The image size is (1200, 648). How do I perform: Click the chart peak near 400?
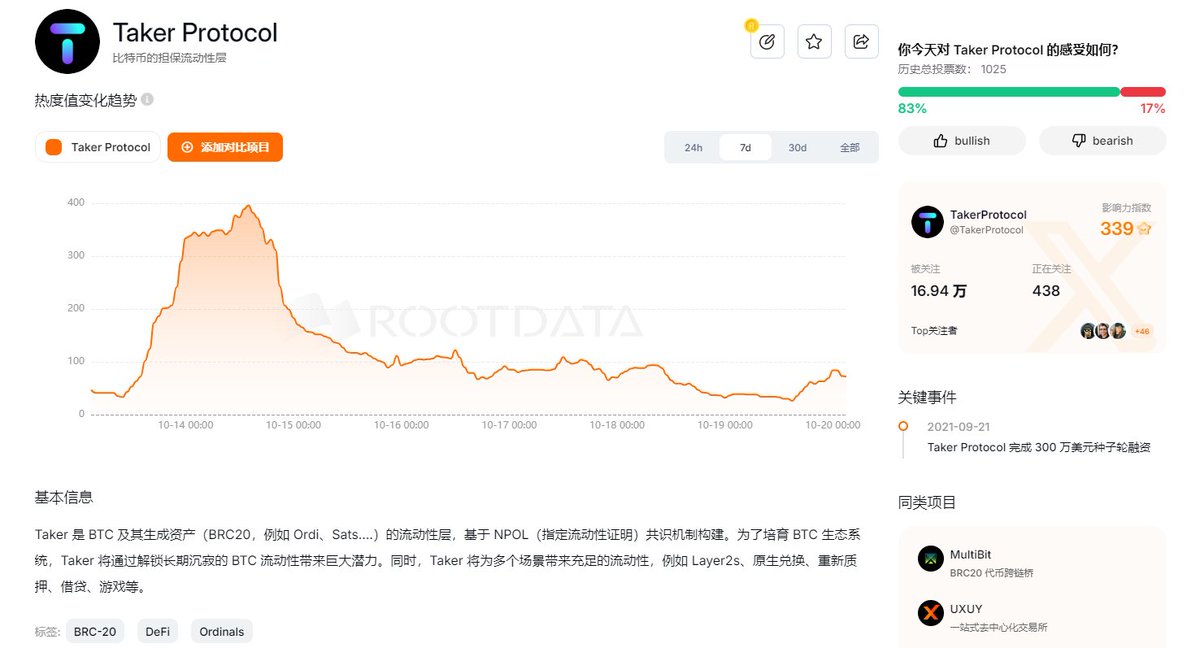point(248,206)
